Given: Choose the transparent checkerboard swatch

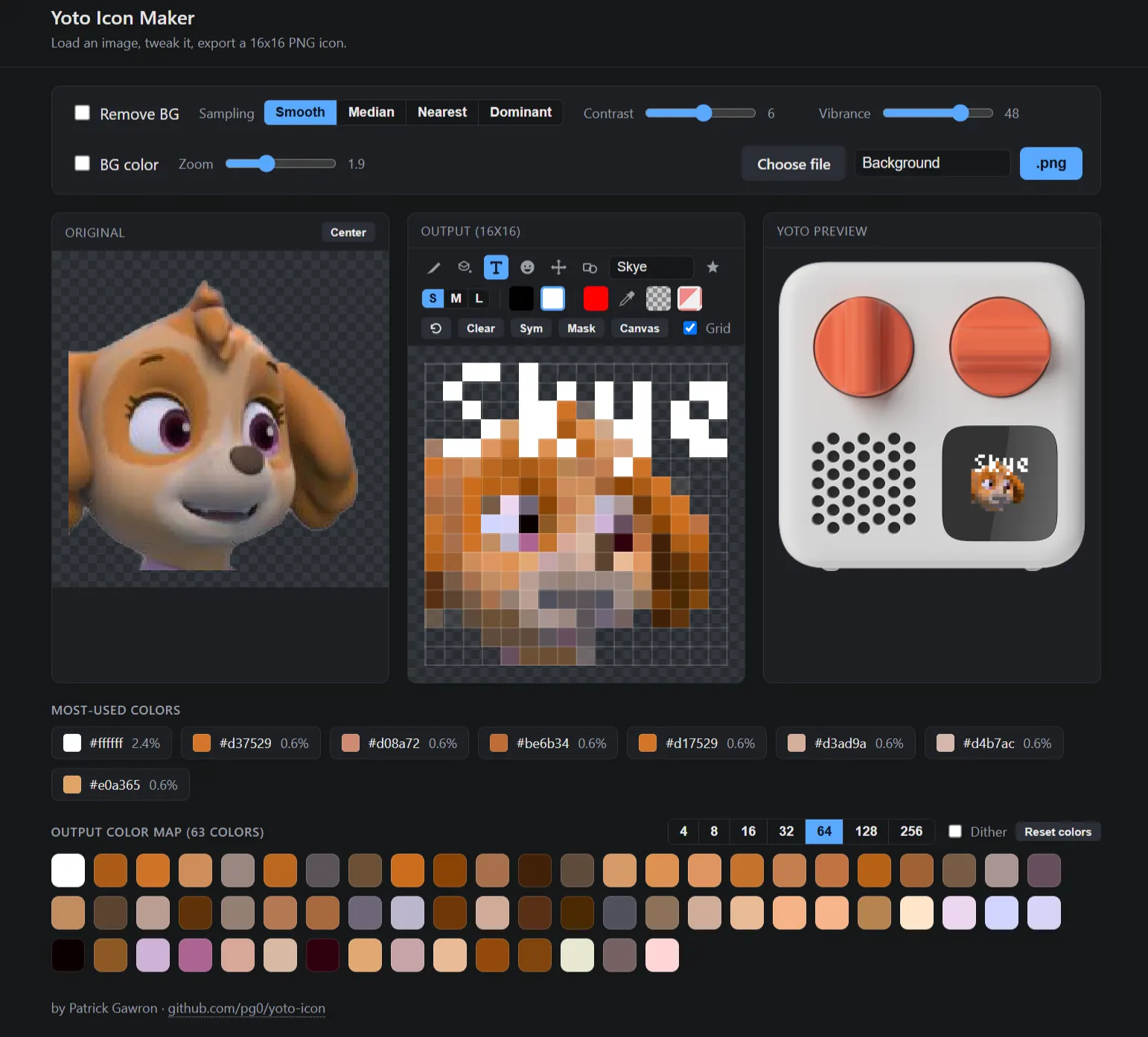Looking at the screenshot, I should click(658, 299).
